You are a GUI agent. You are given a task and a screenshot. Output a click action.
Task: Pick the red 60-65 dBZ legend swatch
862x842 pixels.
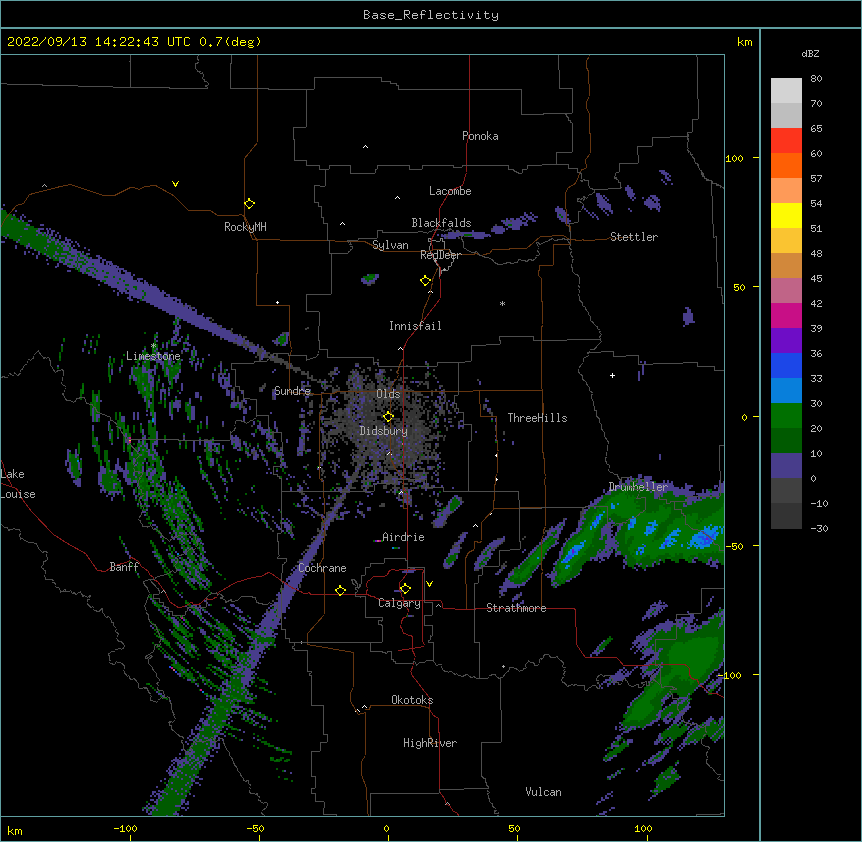pos(786,140)
